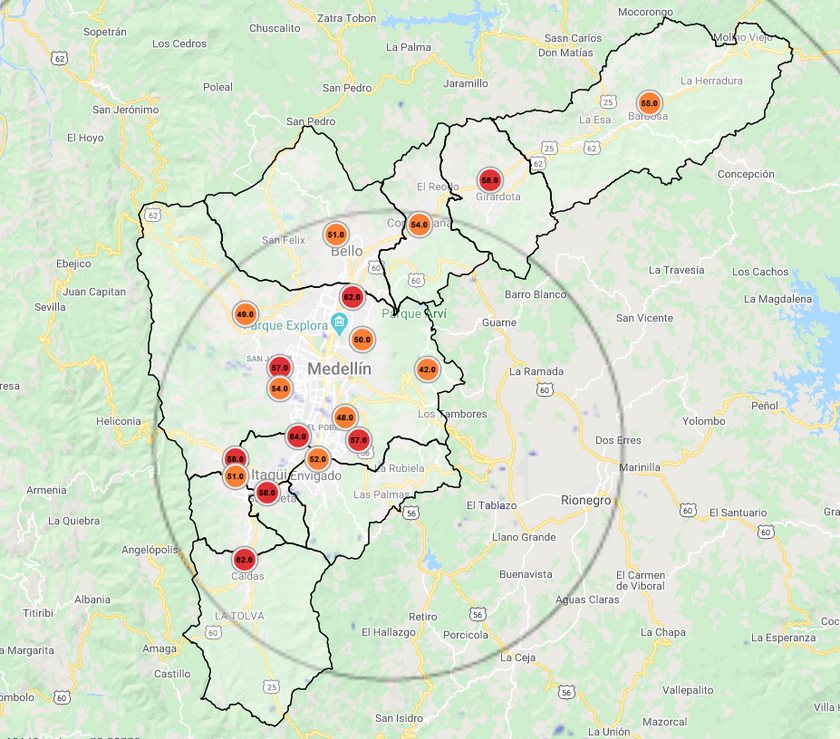Select the 62.0 marker north of Medellín
Screen dimensions: 840x739
(352, 297)
